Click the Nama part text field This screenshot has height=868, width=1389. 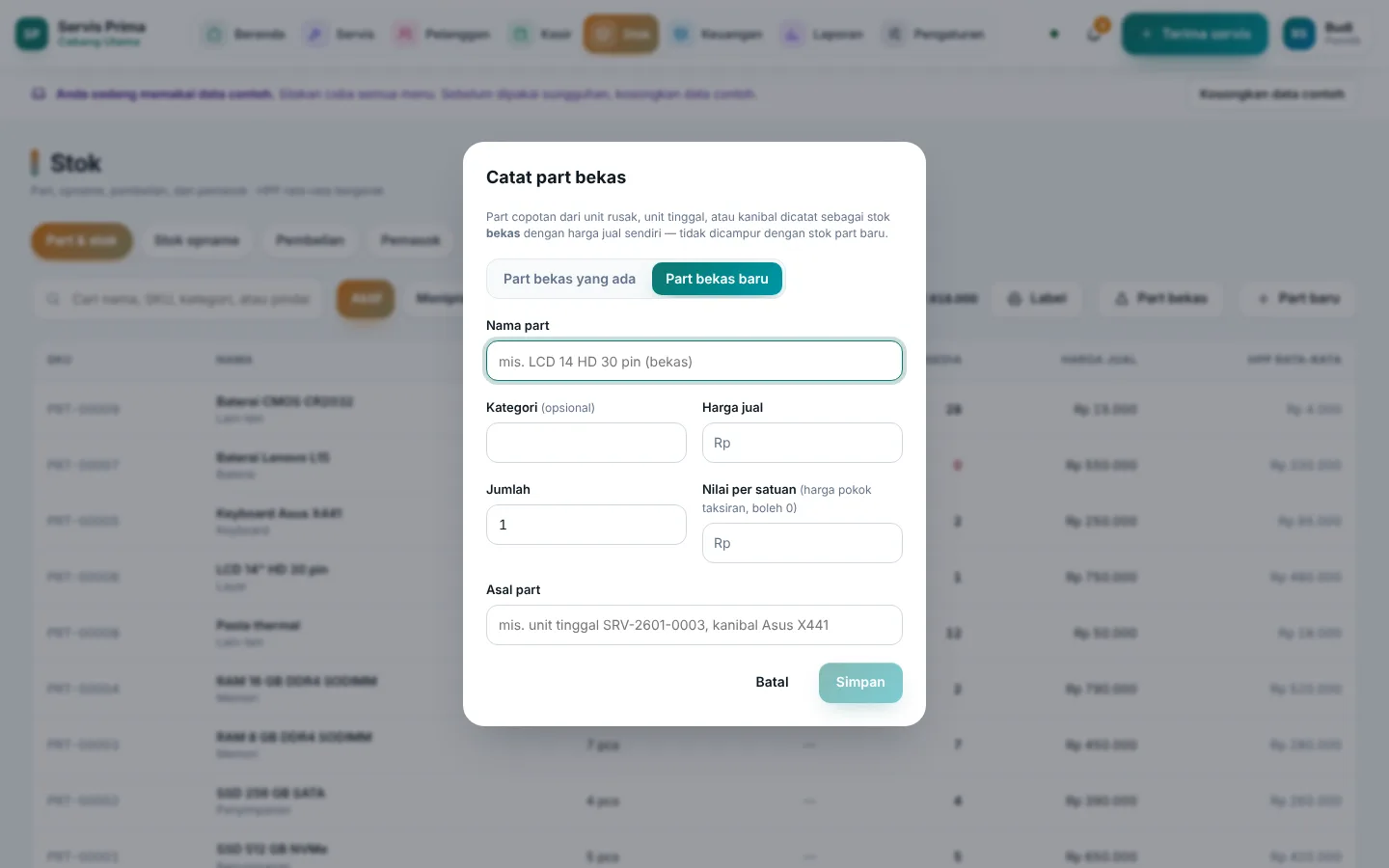pyautogui.click(x=694, y=361)
